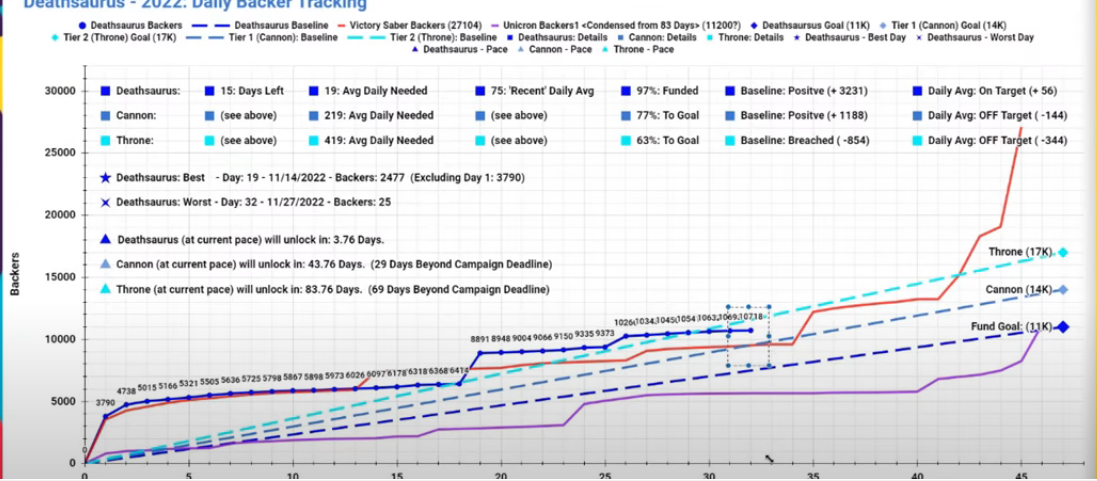Click the square beside 15: Days Left
This screenshot has width=1097, height=481.
tap(209, 91)
